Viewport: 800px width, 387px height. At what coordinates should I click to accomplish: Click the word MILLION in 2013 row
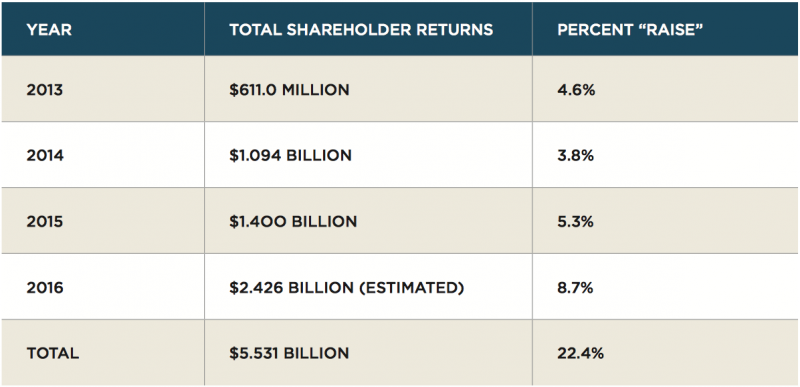click(x=316, y=90)
